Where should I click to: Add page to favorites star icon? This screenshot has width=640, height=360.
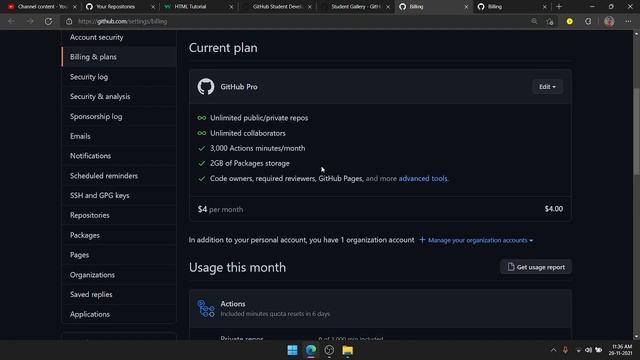550,21
